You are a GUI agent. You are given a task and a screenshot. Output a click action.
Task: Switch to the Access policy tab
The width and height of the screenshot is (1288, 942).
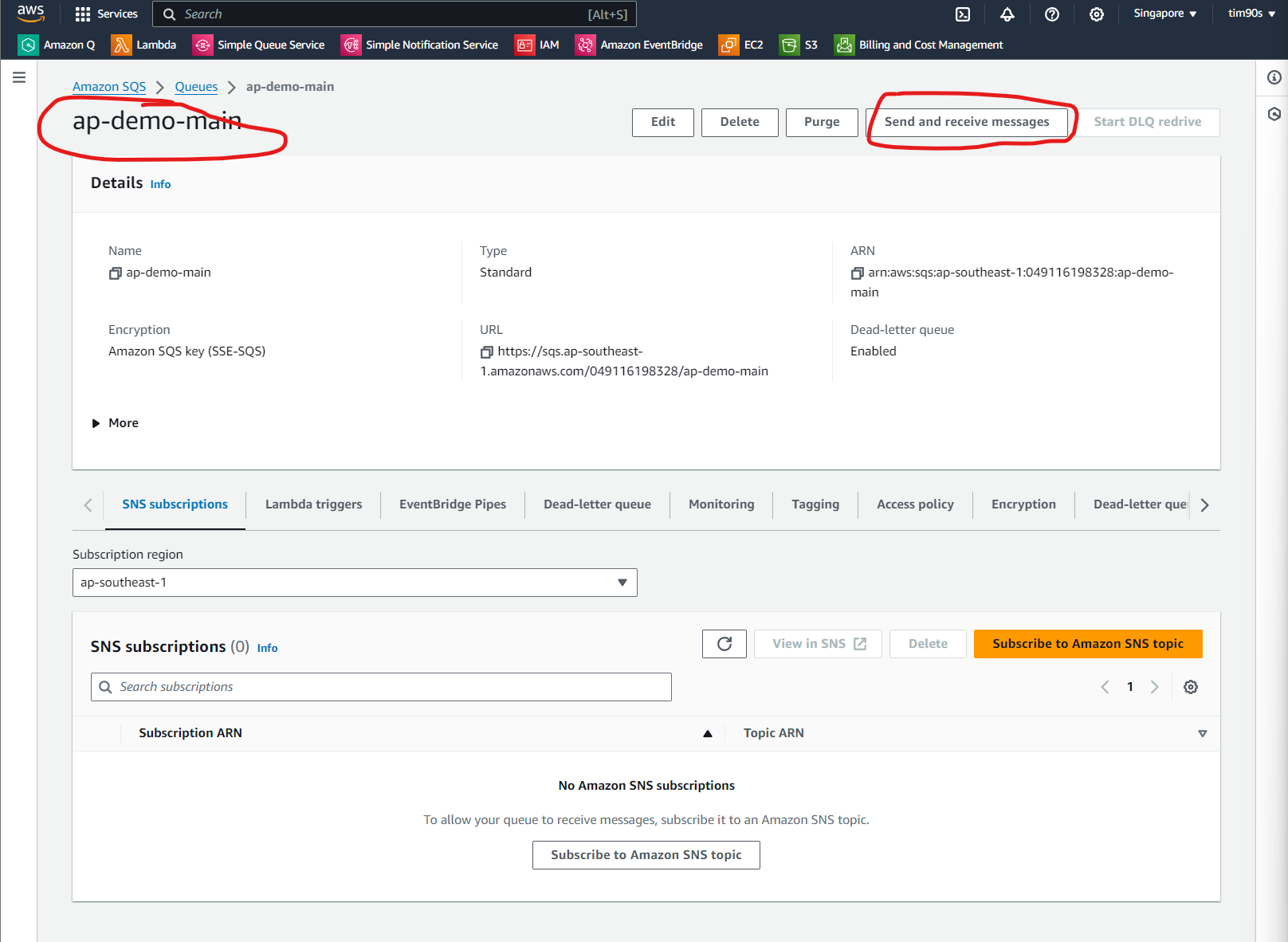(915, 504)
